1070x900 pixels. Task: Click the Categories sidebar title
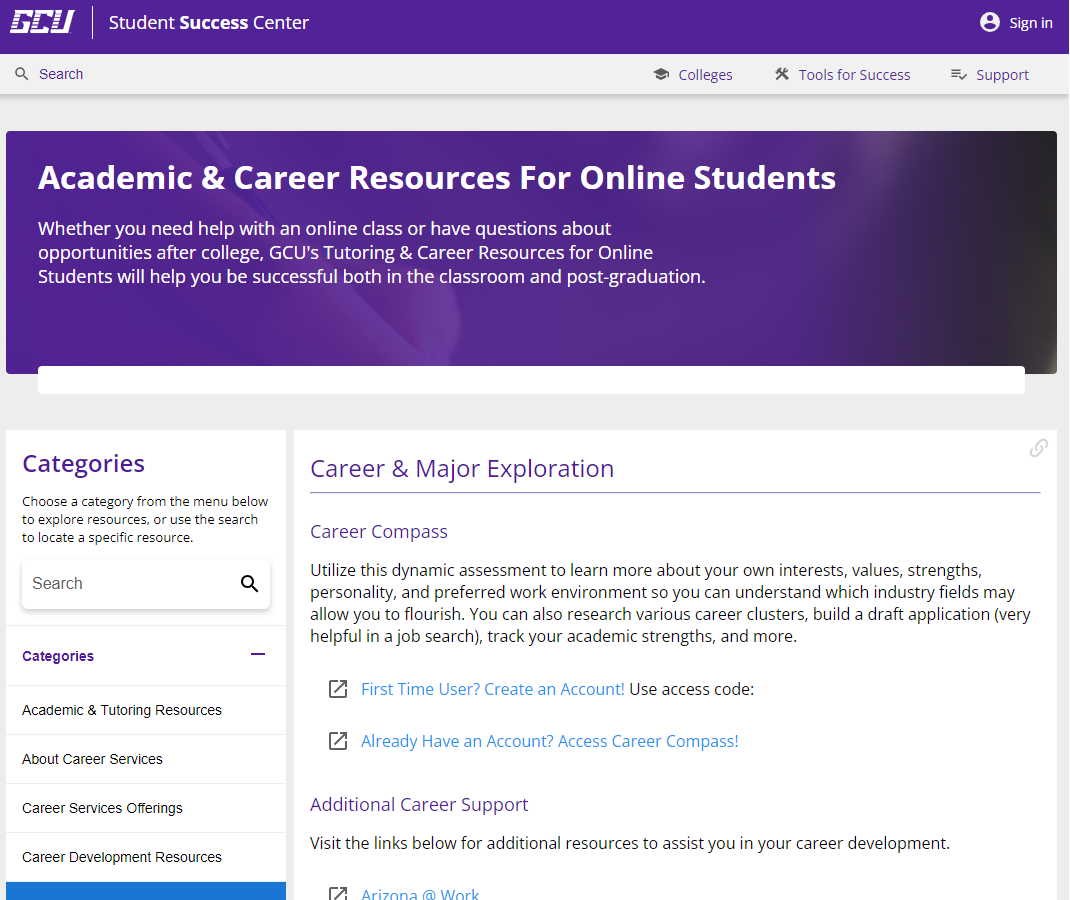[x=83, y=463]
